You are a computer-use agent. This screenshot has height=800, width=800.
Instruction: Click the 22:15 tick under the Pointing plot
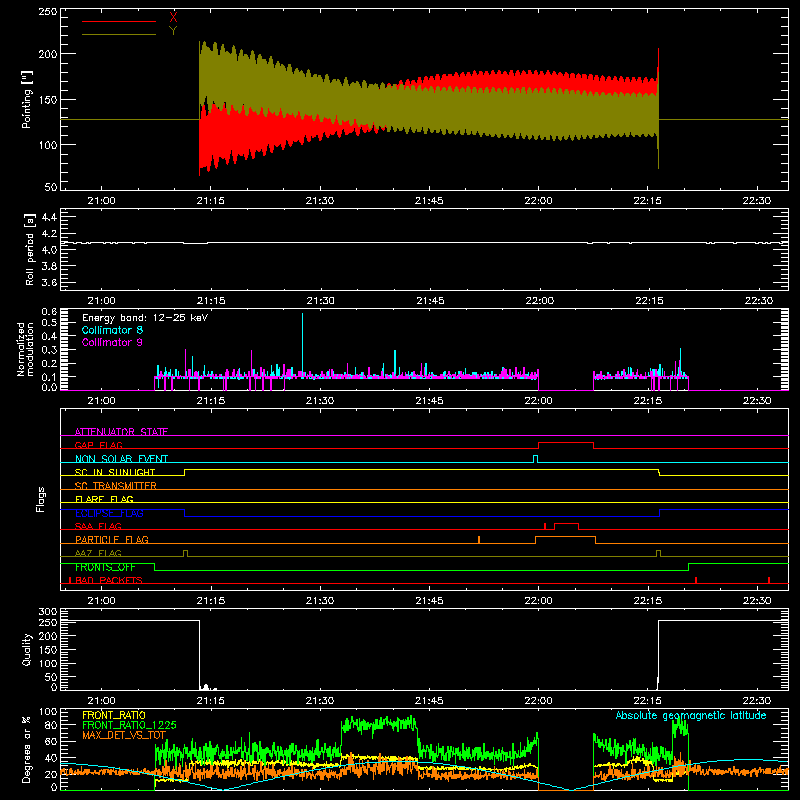click(x=647, y=201)
